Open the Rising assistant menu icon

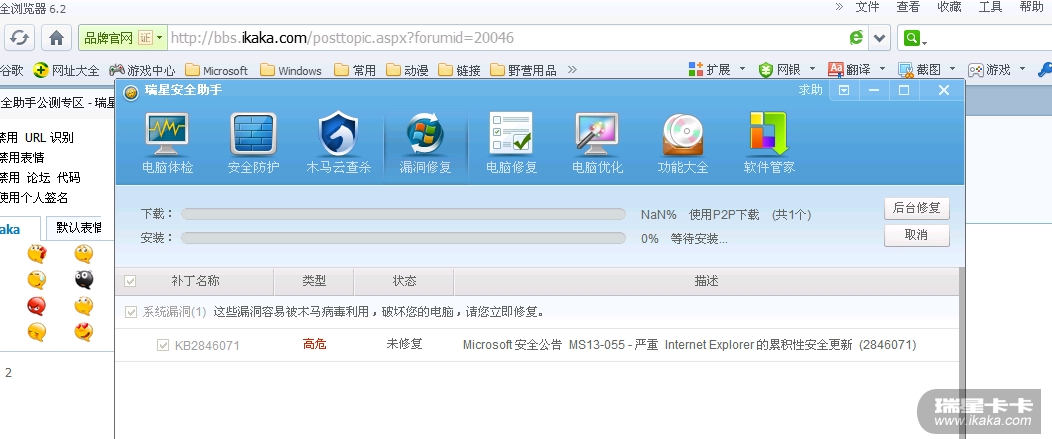coord(844,90)
